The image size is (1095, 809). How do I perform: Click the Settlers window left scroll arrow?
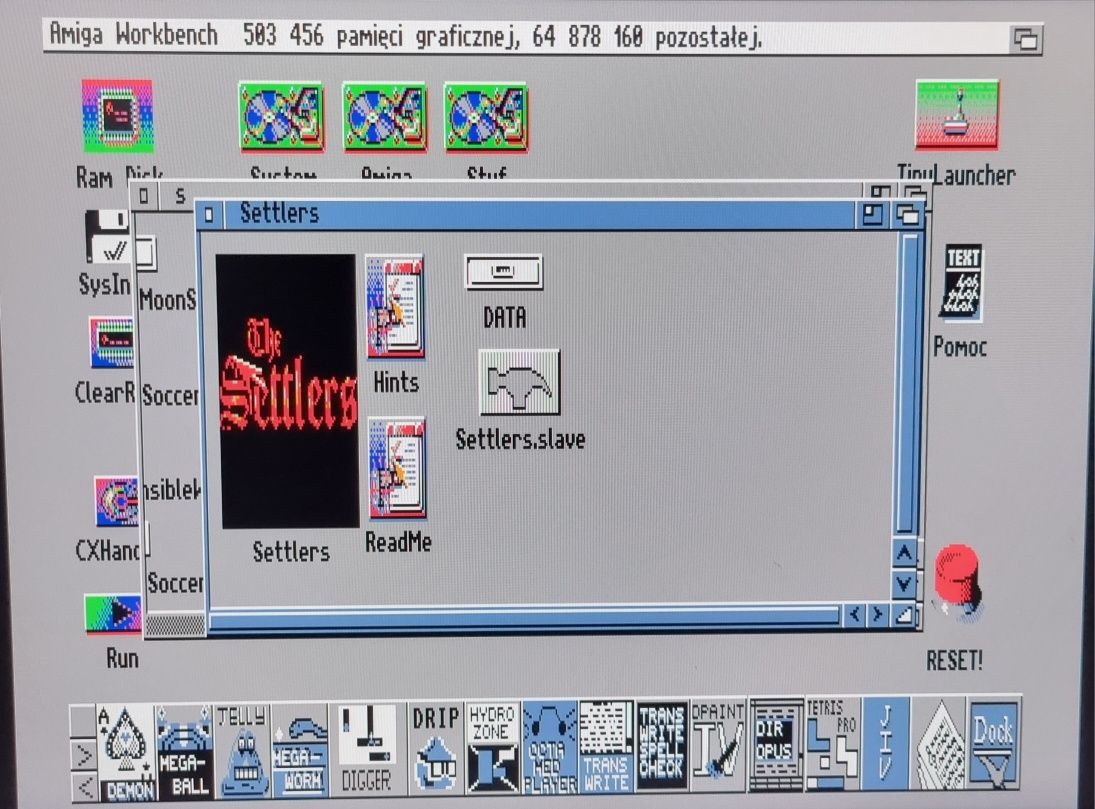coord(854,615)
